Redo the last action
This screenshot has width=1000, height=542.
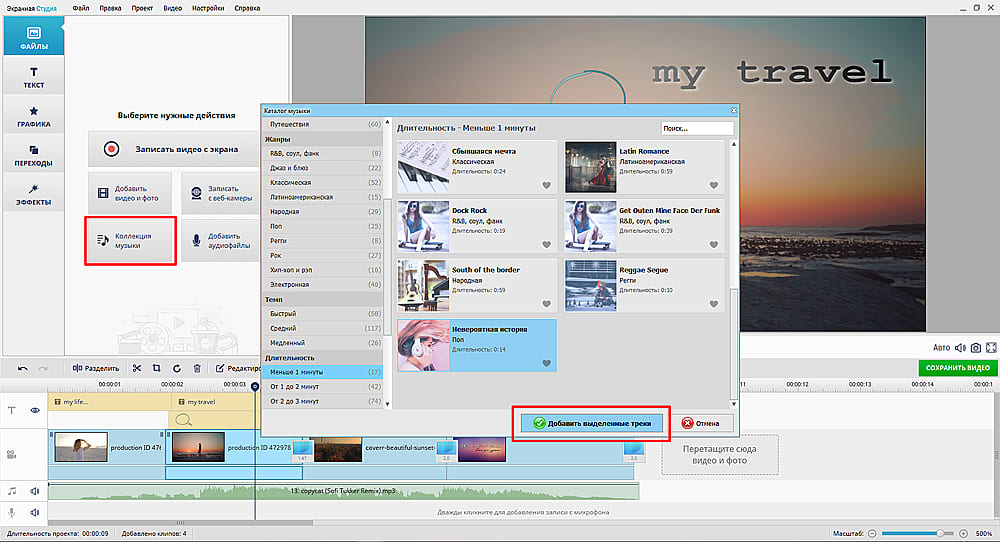pyautogui.click(x=43, y=368)
